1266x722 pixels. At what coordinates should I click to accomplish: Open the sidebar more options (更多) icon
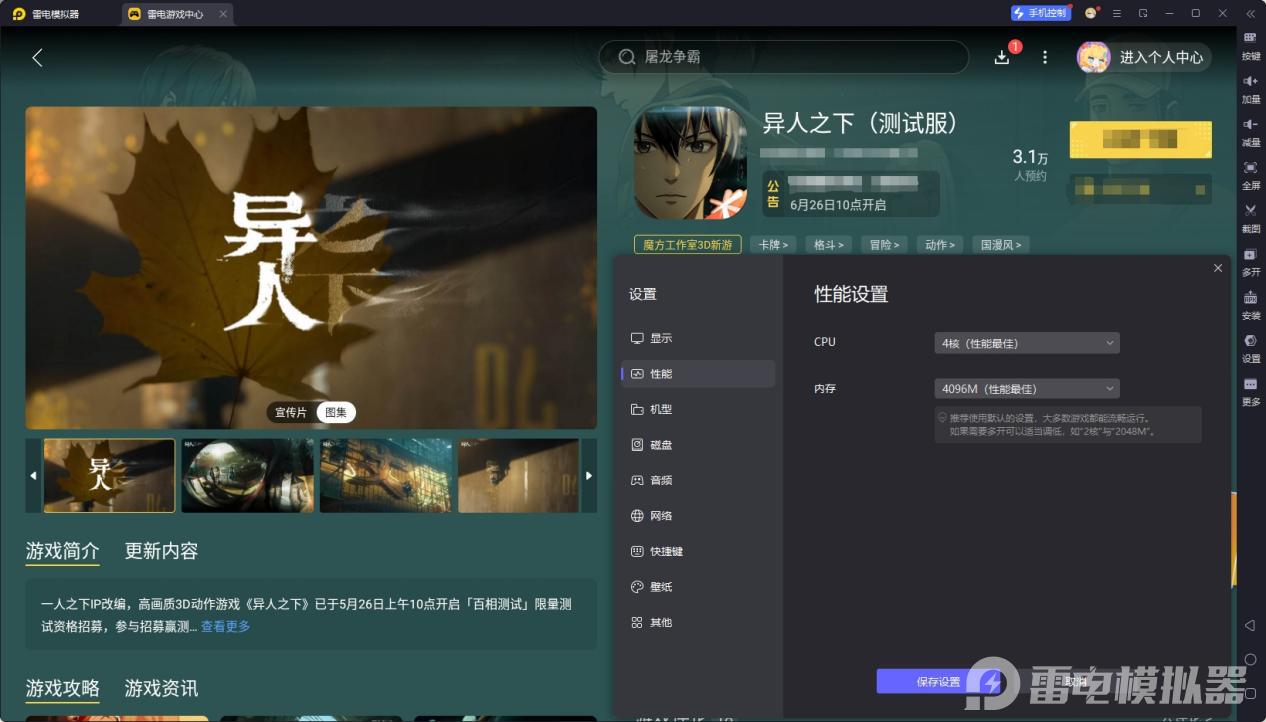pos(1250,392)
